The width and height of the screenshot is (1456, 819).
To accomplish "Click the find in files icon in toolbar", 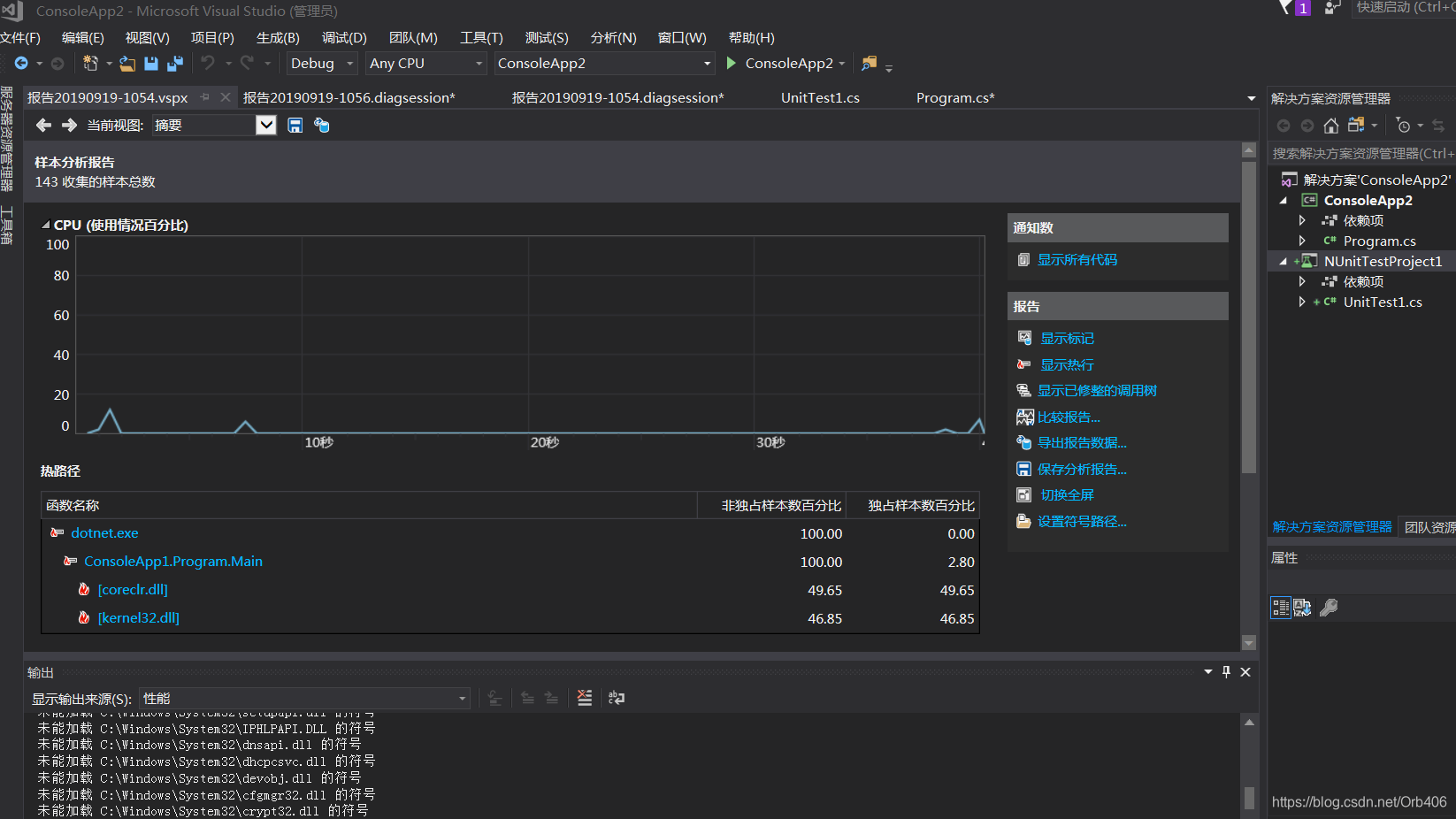I will (870, 64).
